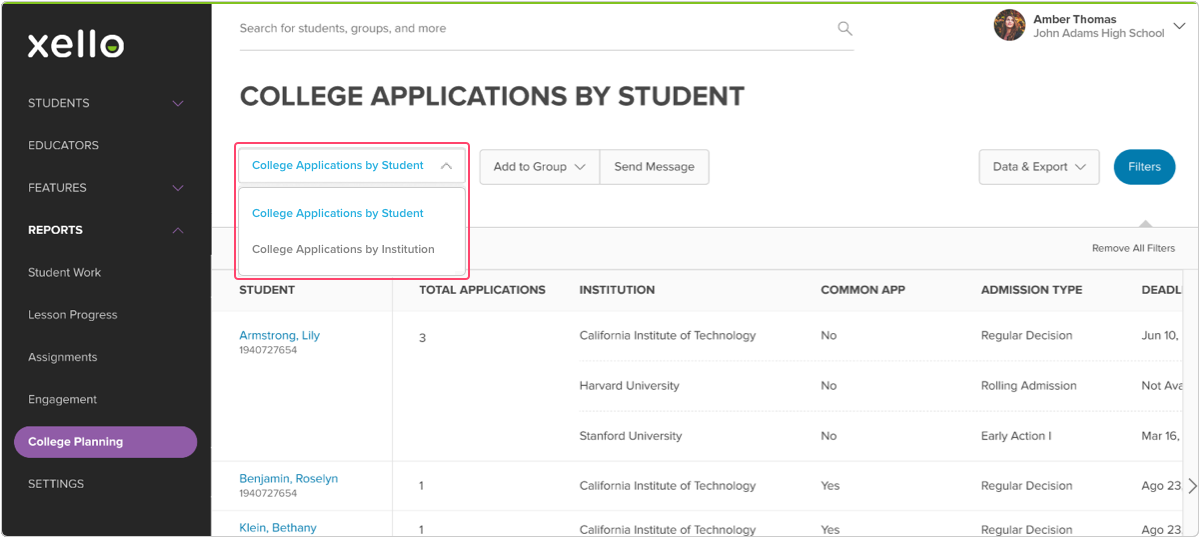
Task: Click Armstrong's California Institute of Technology cell
Action: coord(667,336)
